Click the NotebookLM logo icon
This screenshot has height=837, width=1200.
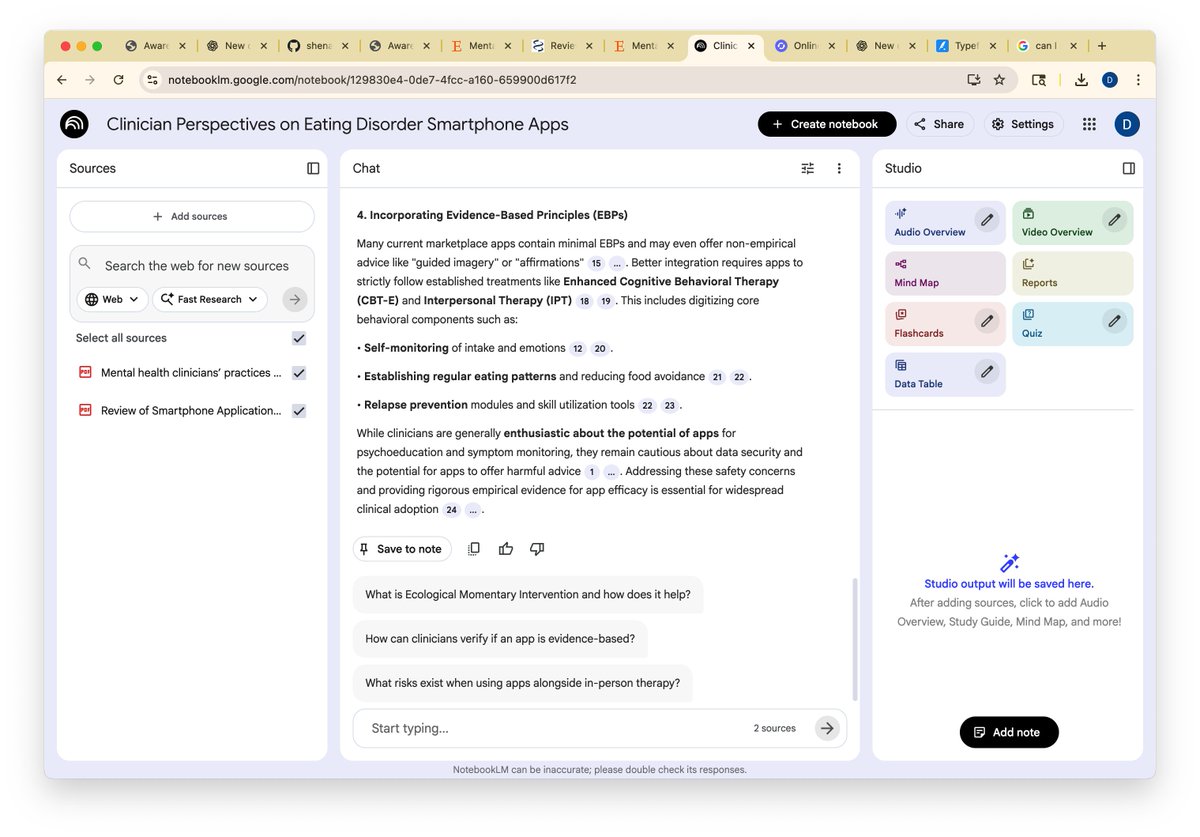tap(74, 124)
